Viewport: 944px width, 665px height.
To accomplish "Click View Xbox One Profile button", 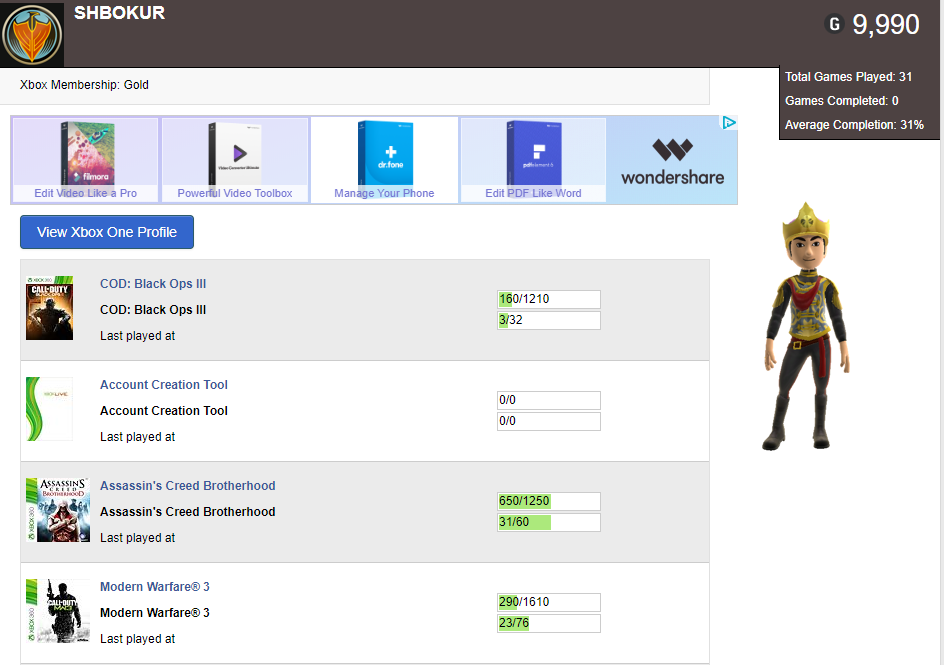I will (107, 232).
